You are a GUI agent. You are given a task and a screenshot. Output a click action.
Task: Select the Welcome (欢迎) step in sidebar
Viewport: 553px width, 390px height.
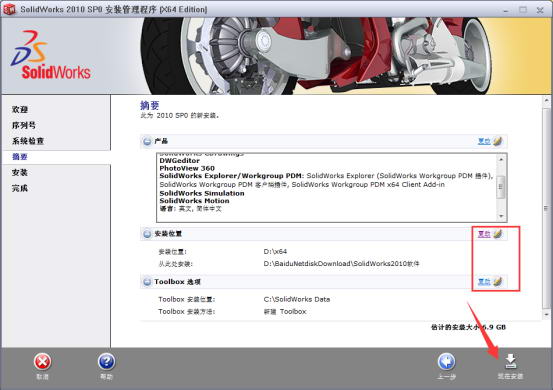(20, 109)
